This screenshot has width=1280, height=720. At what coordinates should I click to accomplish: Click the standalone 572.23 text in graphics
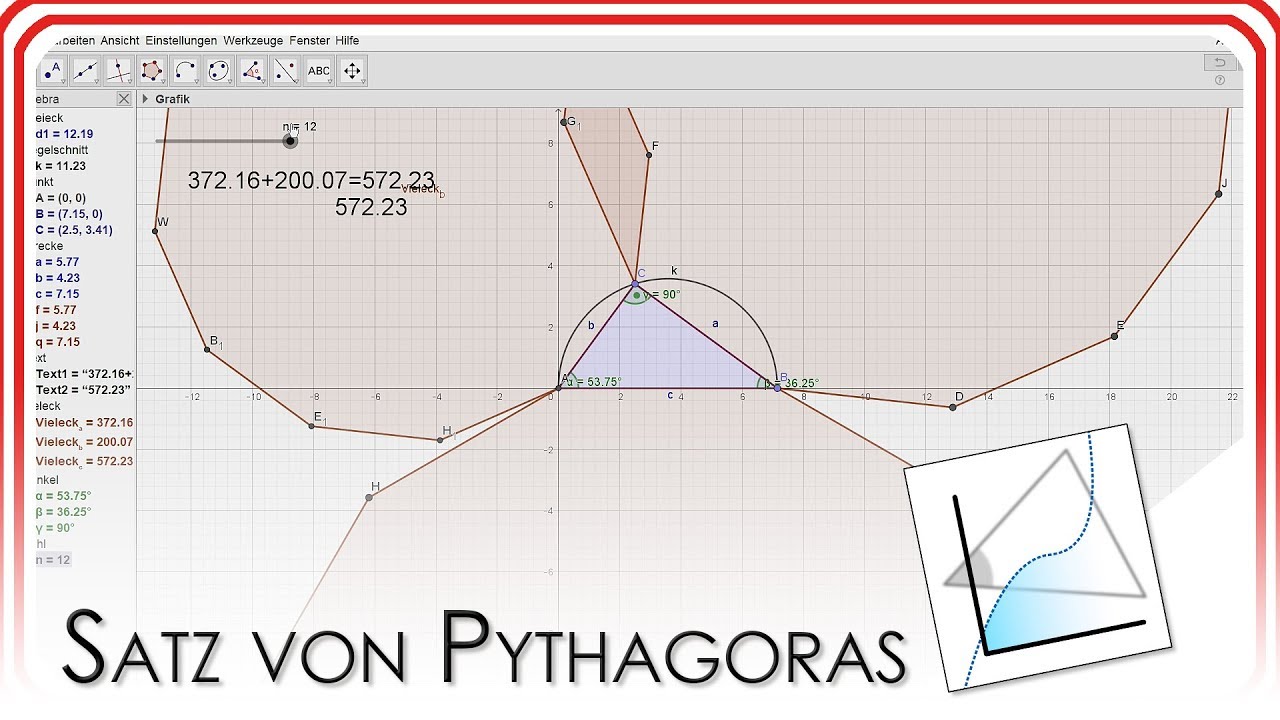371,207
